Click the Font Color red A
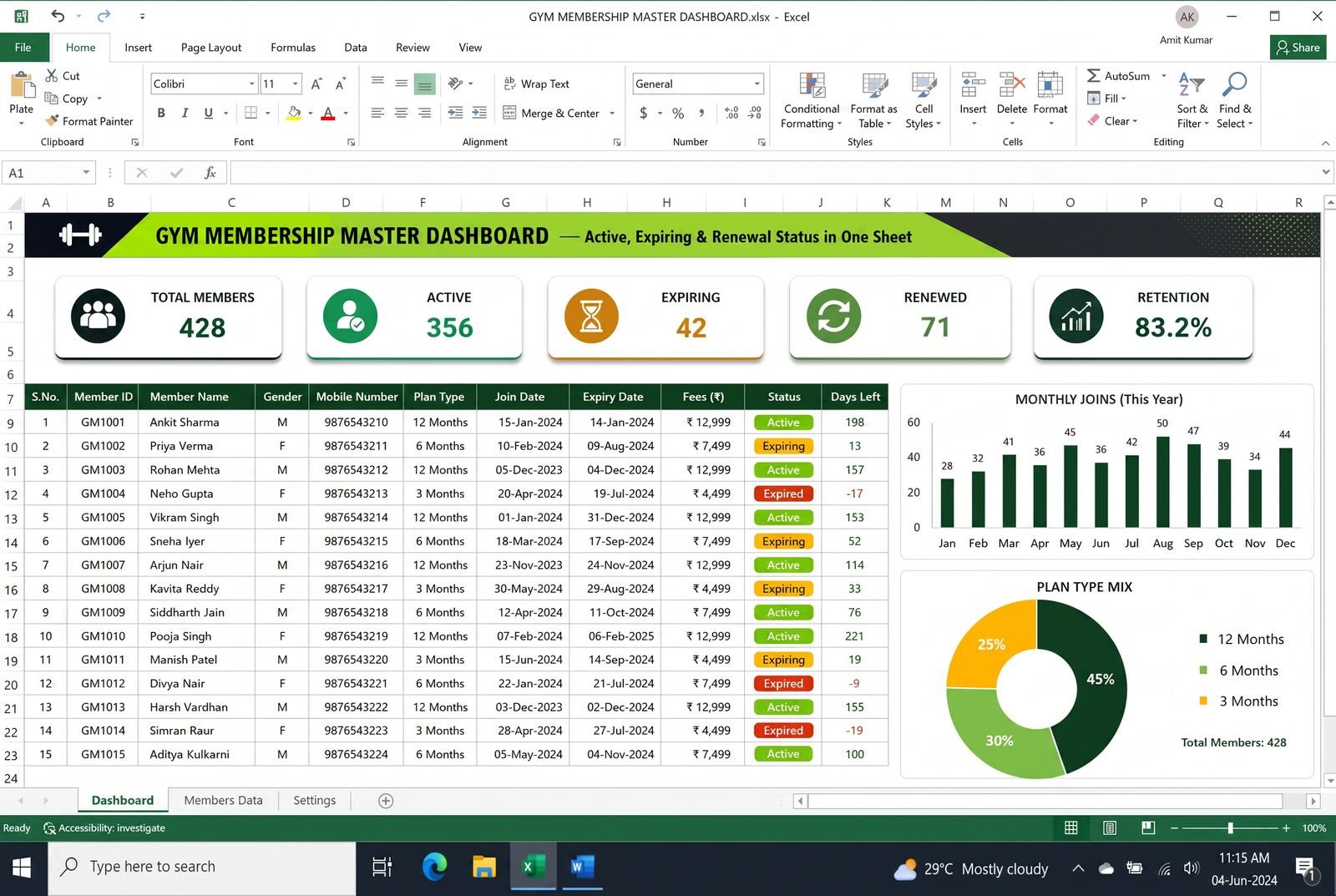The image size is (1336, 896). tap(328, 113)
